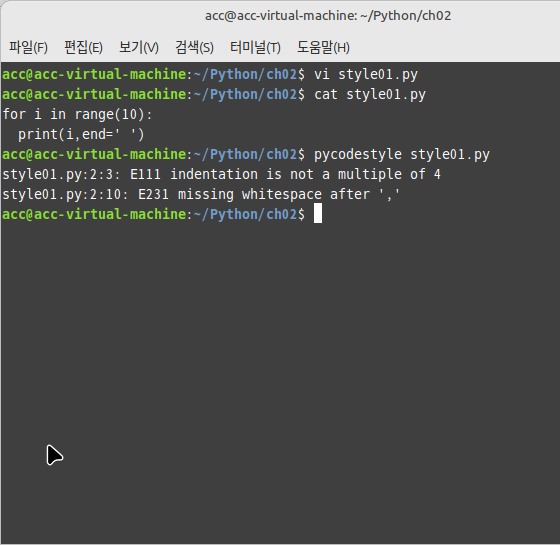The height and width of the screenshot is (545, 560).
Task: Click the window title acc@acc-virtual-machine: ~/Python/ch02
Action: point(328,16)
